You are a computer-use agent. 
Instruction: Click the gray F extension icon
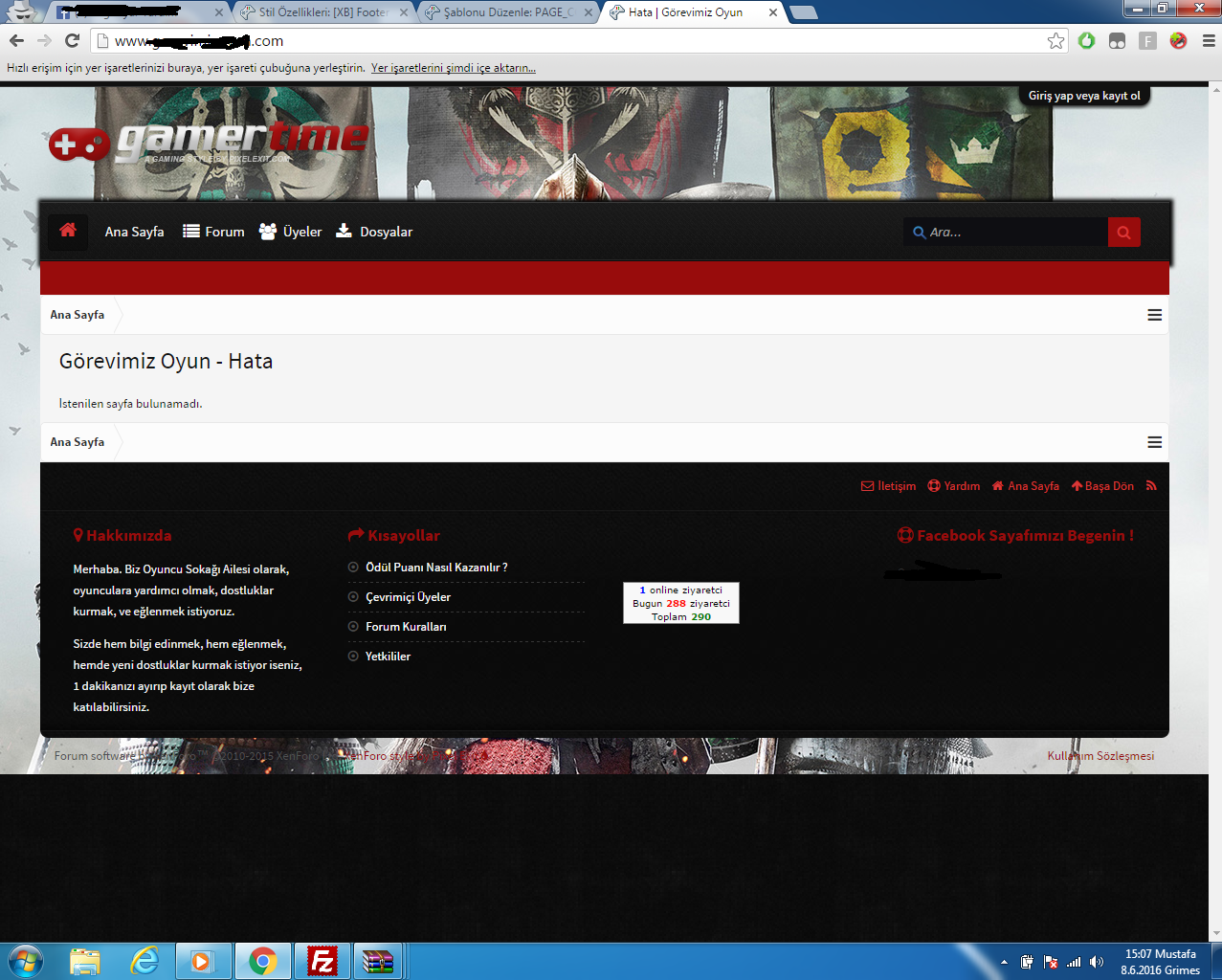[1147, 40]
